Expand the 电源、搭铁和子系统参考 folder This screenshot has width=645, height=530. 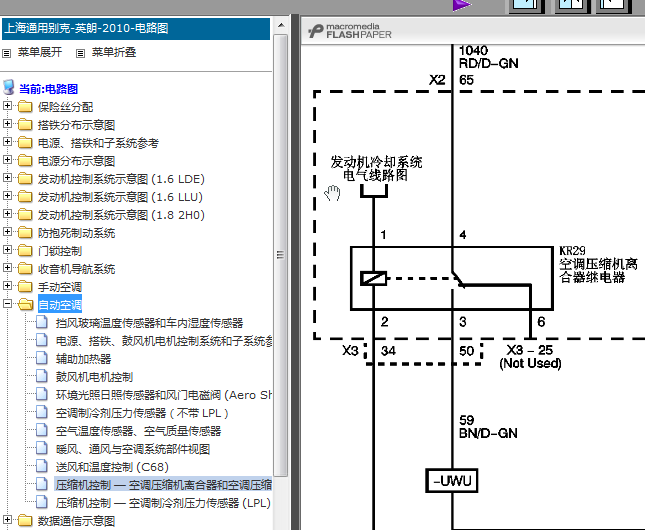7,142
